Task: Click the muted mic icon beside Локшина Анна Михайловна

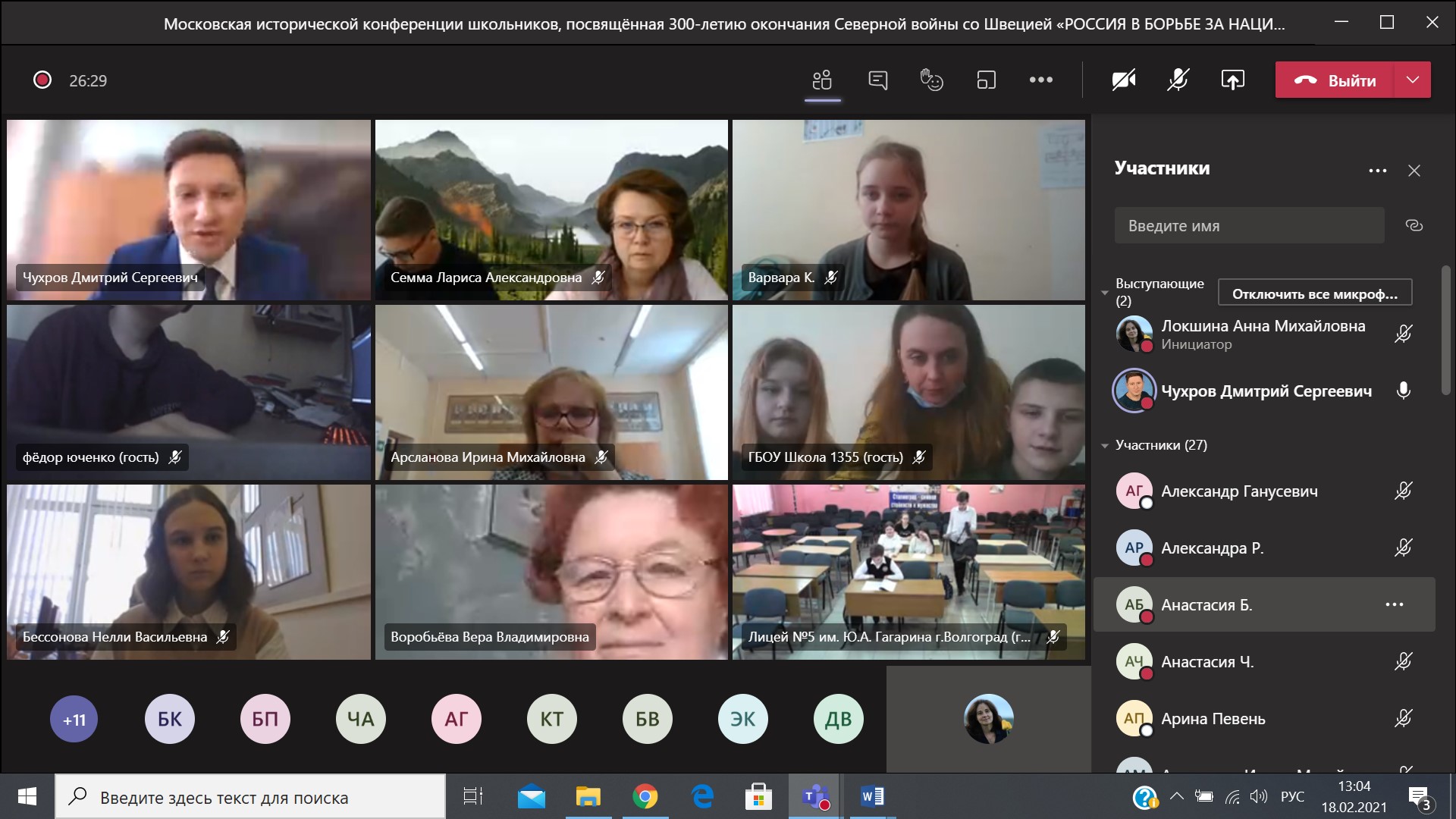Action: tap(1404, 334)
